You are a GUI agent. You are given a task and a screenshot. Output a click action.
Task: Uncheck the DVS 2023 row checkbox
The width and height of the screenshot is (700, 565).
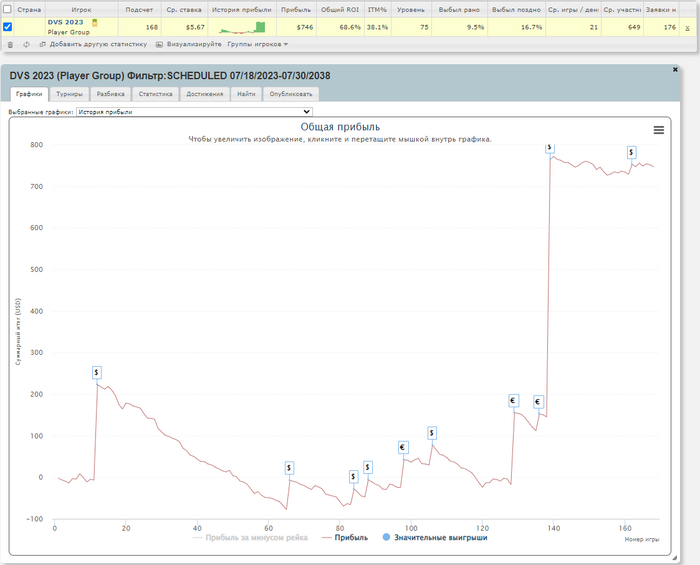8,27
